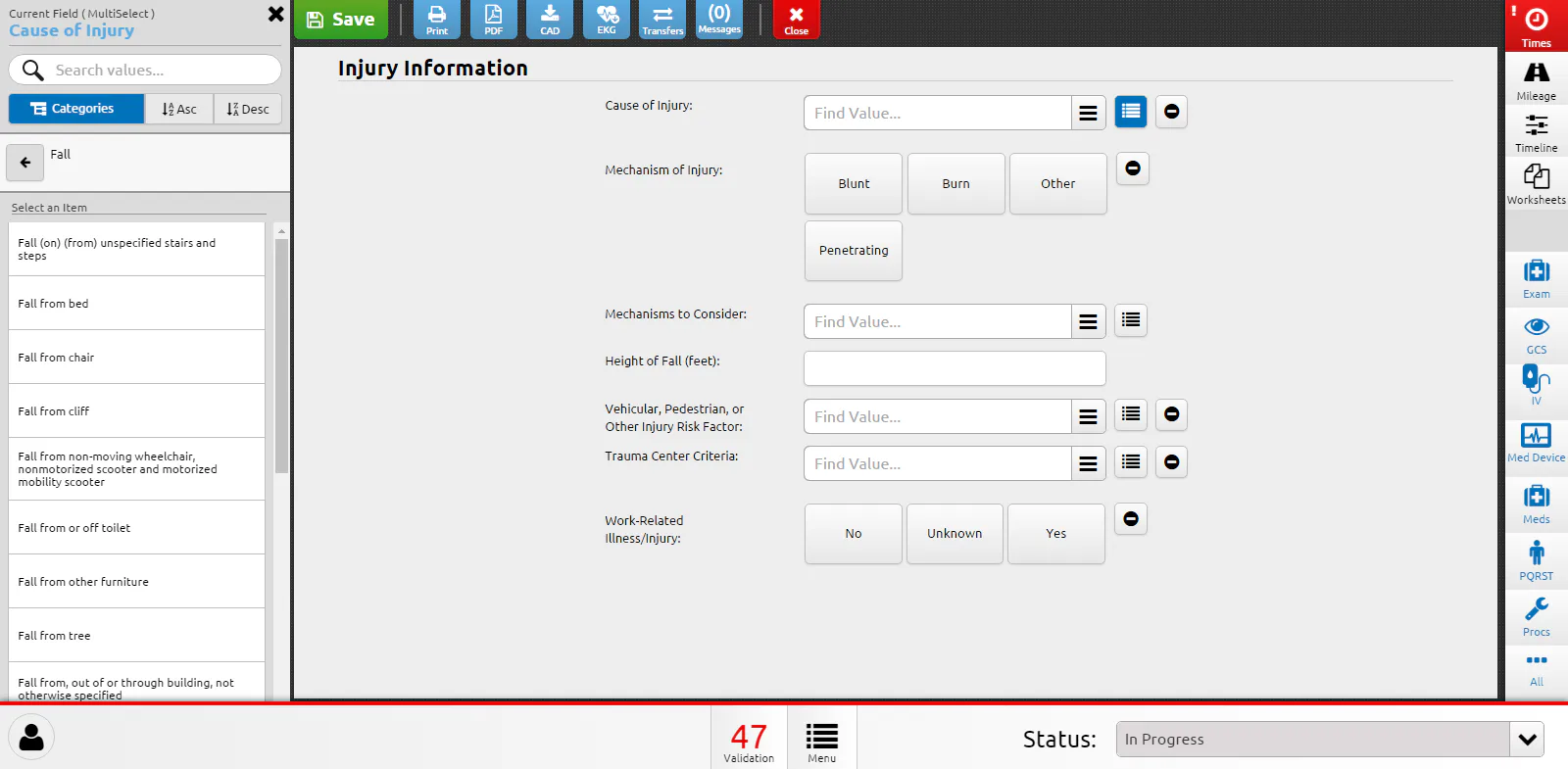Screen dimensions: 1568x769
Task: Open the Worksheets section
Action: pos(1537,184)
